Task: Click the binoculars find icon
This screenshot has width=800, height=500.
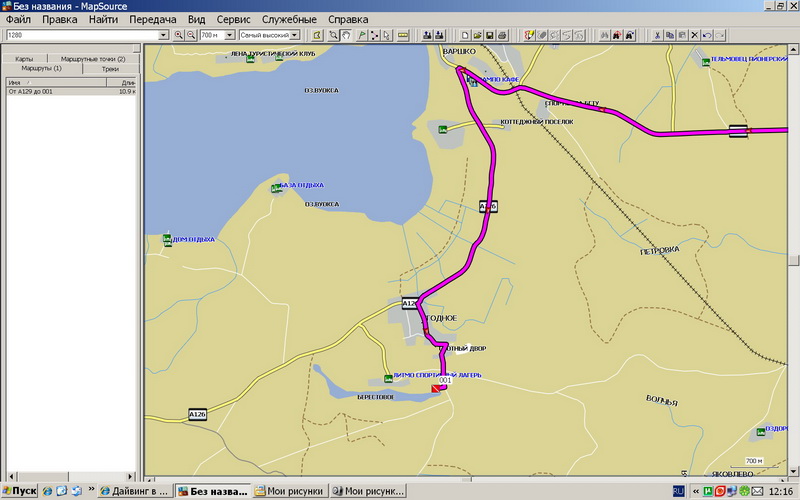Action: pyautogui.click(x=603, y=35)
